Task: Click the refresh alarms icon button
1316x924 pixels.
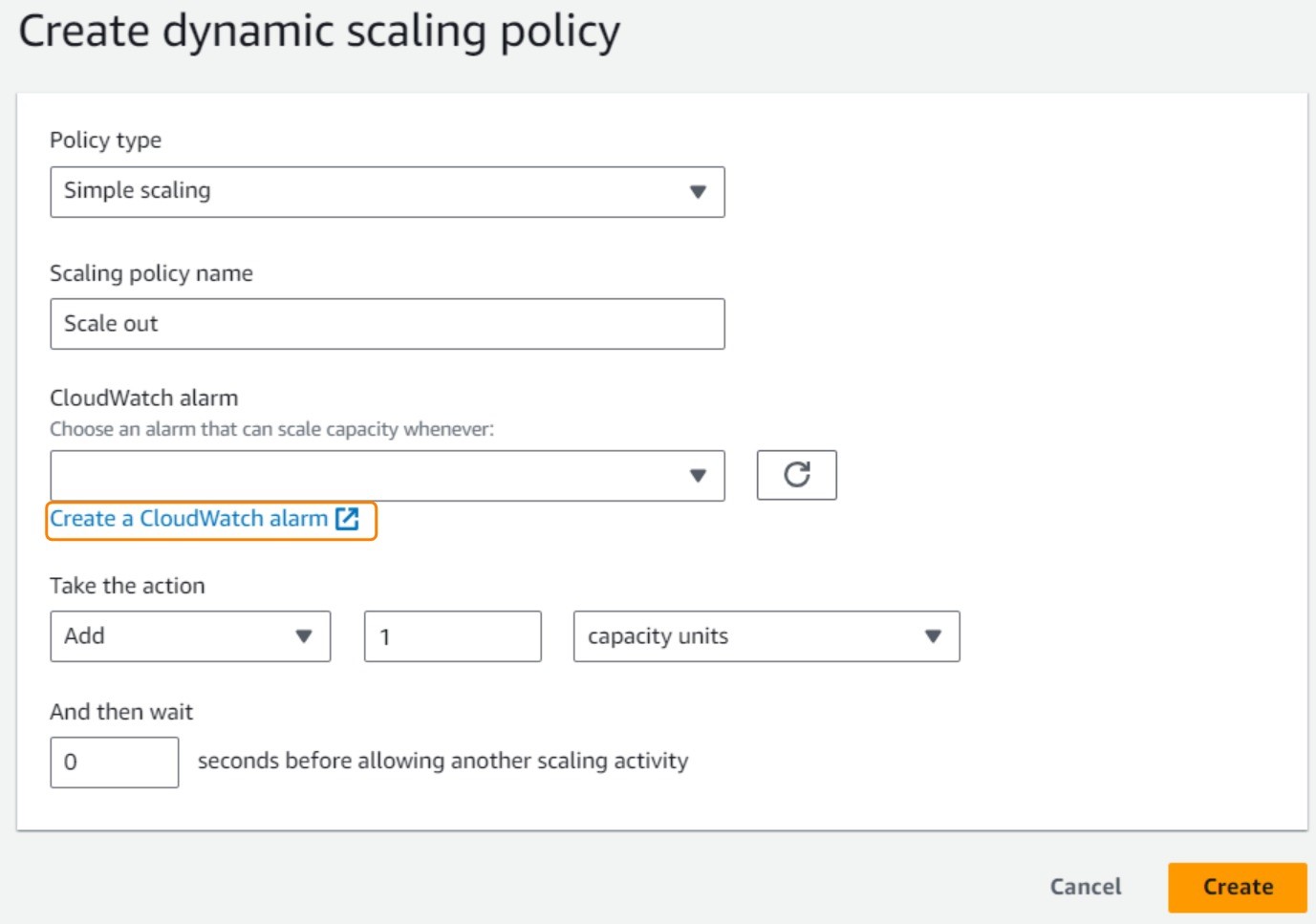Action: tap(796, 475)
